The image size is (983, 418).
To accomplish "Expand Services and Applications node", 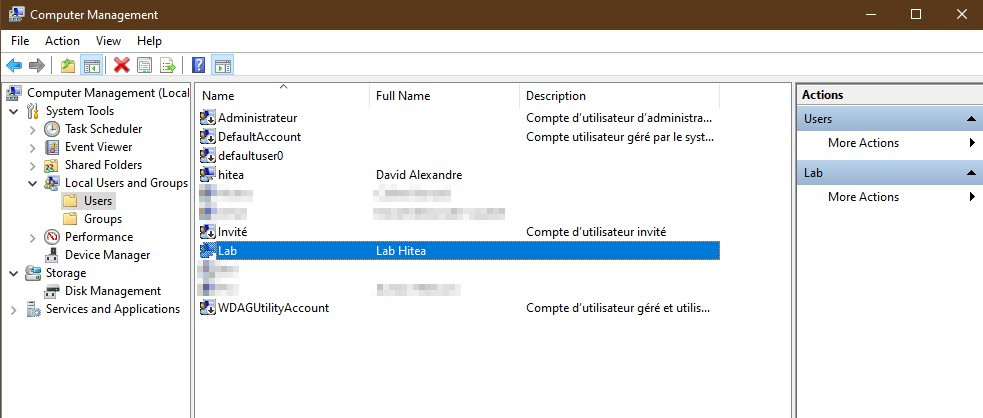I will [x=14, y=310].
